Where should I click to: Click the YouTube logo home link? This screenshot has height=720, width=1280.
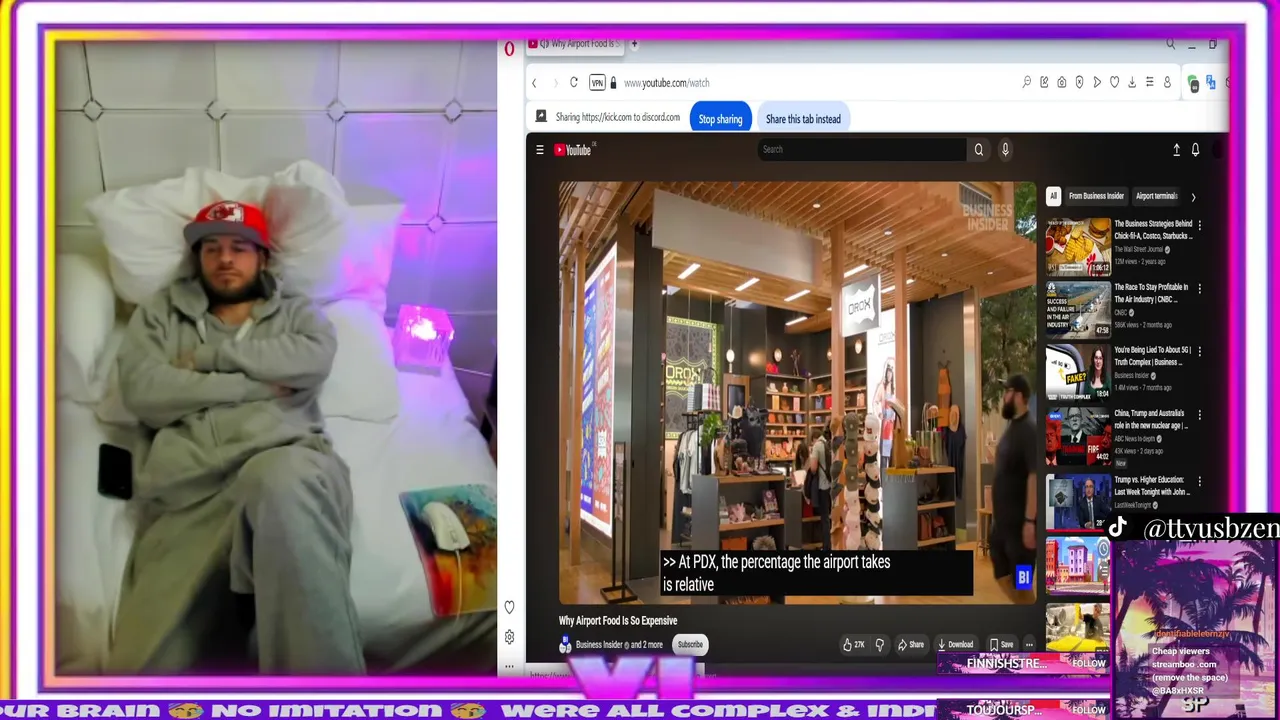[575, 150]
